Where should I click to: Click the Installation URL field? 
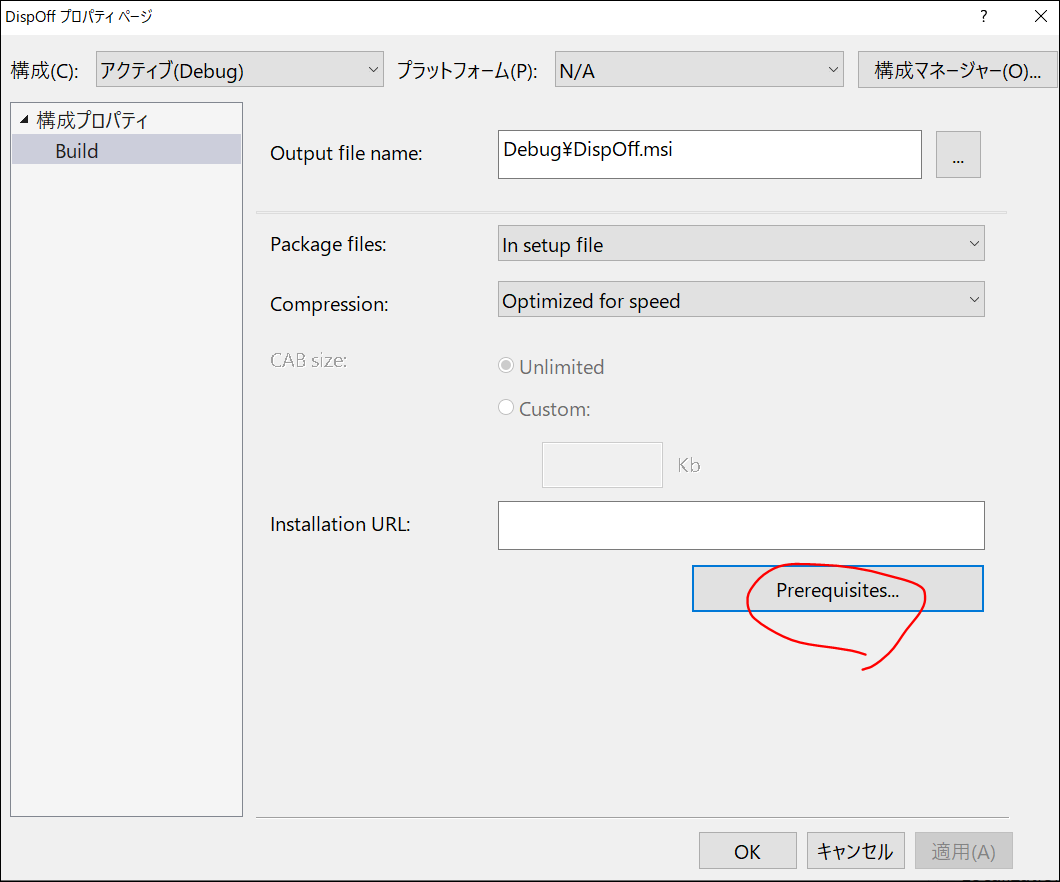point(741,525)
